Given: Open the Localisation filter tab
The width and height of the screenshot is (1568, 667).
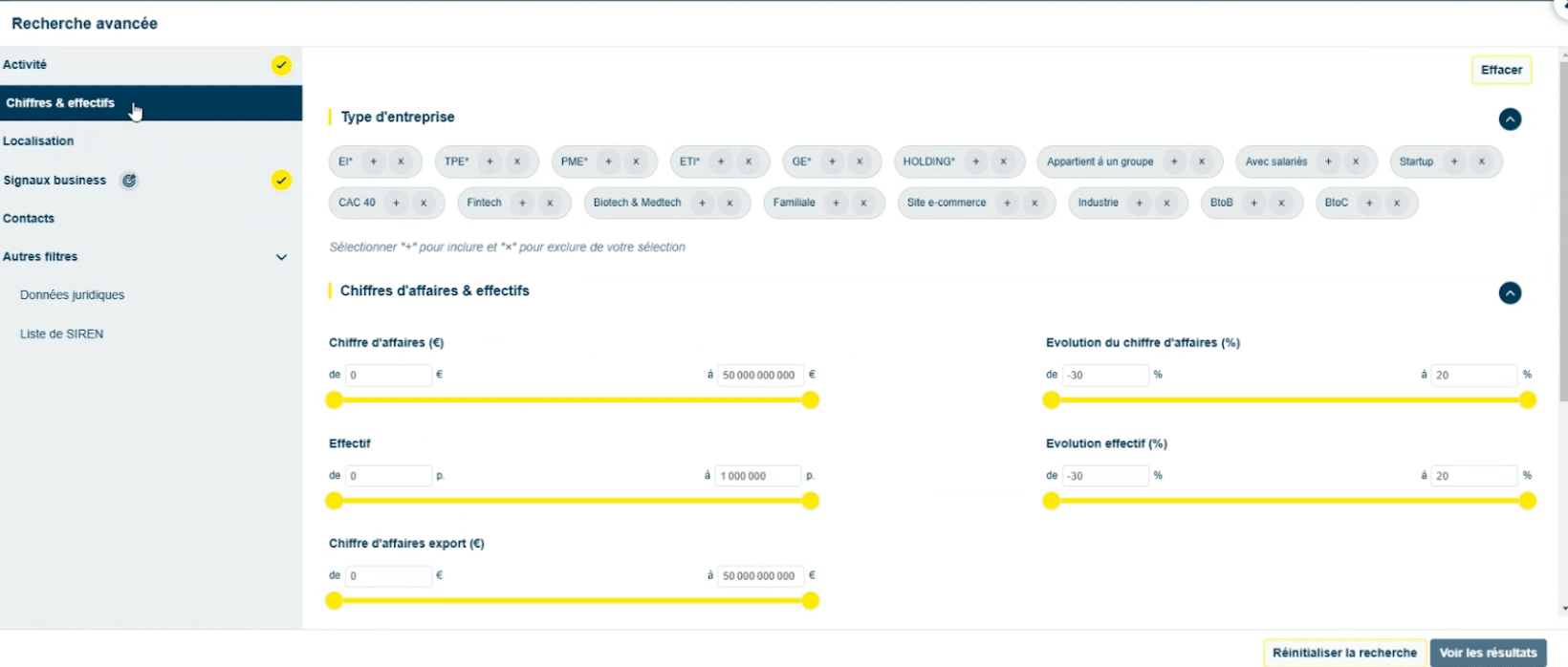Looking at the screenshot, I should click(x=151, y=141).
